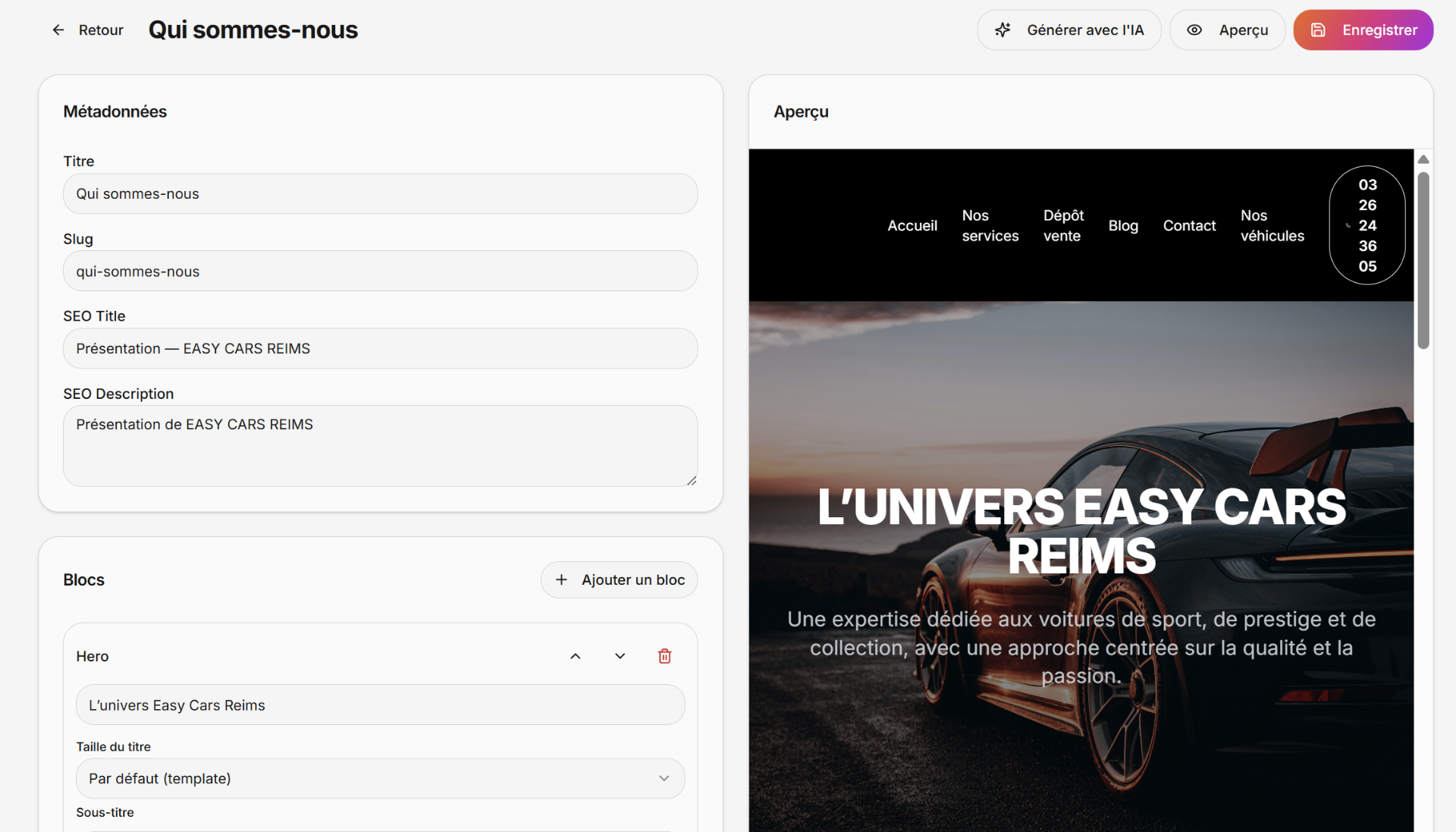Click the hero subtitle text in preview
This screenshot has height=832, width=1456.
[1081, 648]
